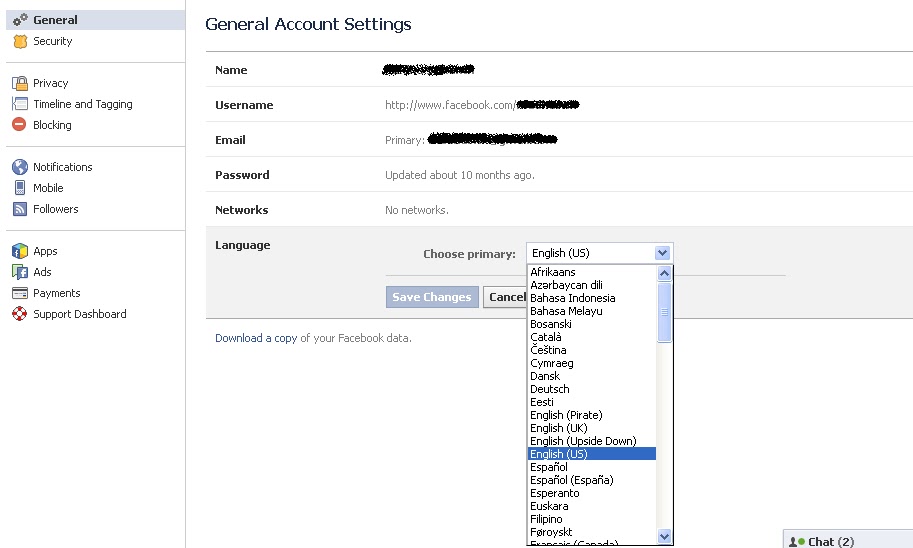Select Bahasa Melayu from language list
913x548 pixels.
592,311
